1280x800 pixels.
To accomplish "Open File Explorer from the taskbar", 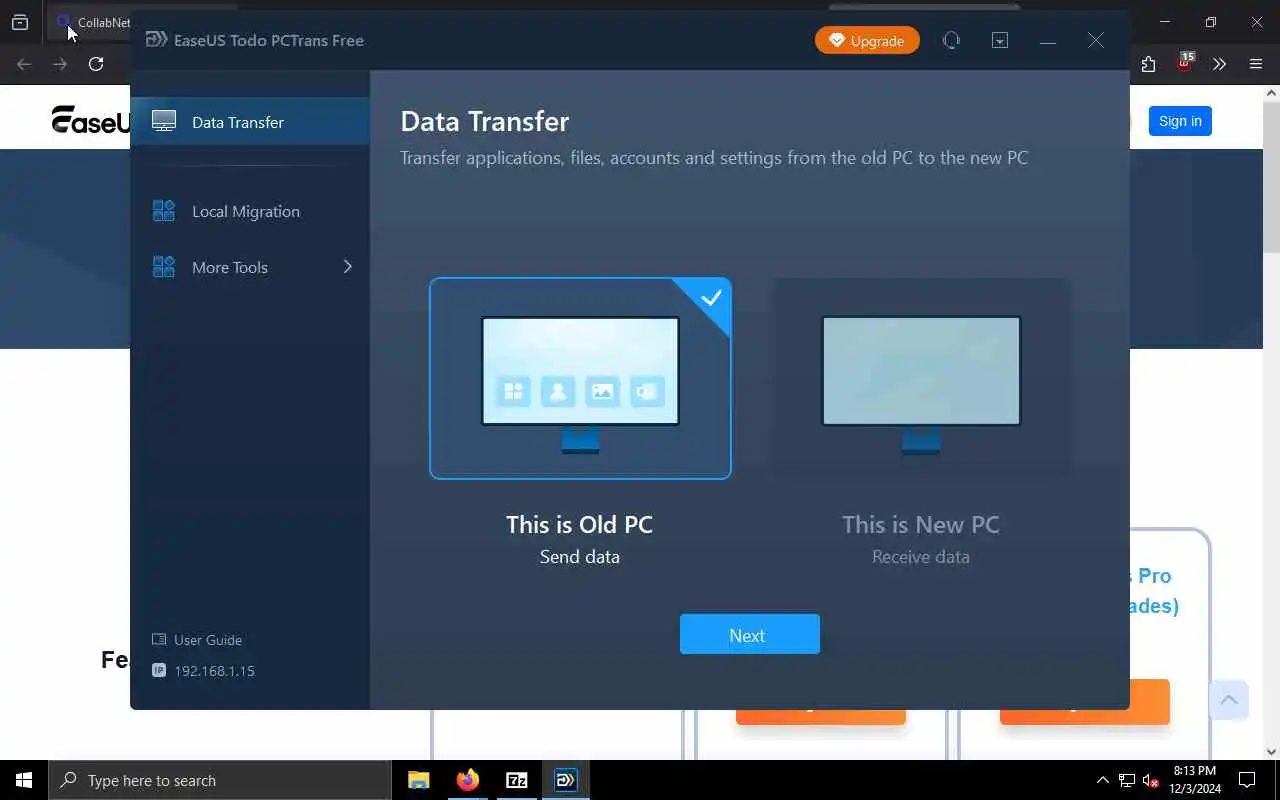I will point(418,780).
